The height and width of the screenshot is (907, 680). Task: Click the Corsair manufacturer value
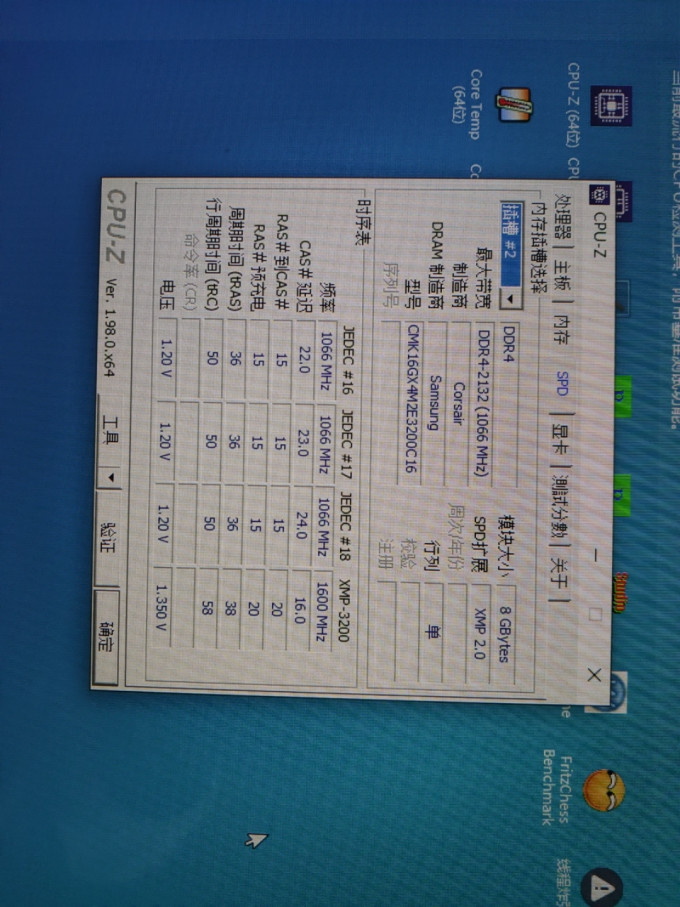pos(458,403)
